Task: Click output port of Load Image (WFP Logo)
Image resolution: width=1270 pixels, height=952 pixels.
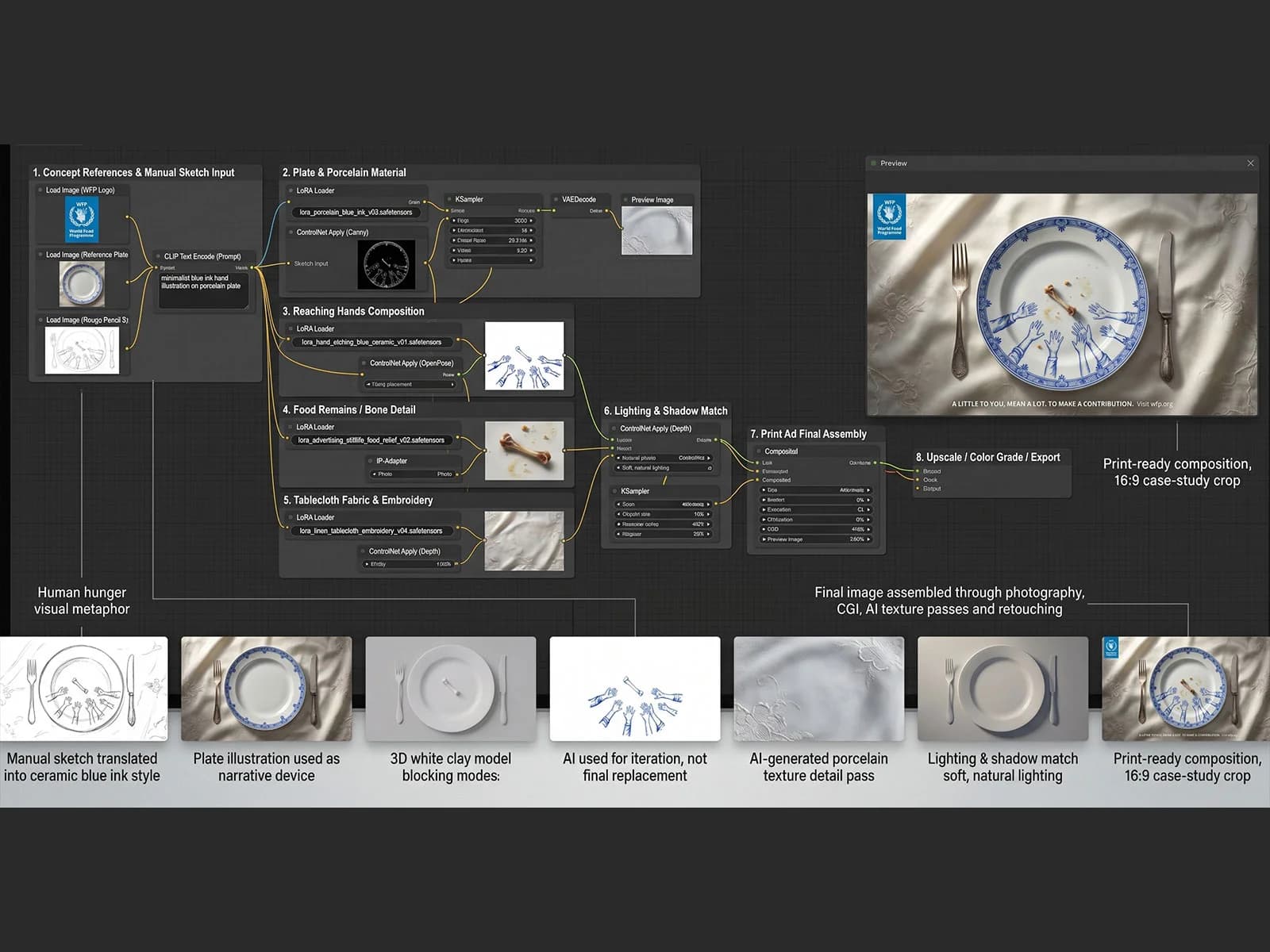Action: point(127,216)
